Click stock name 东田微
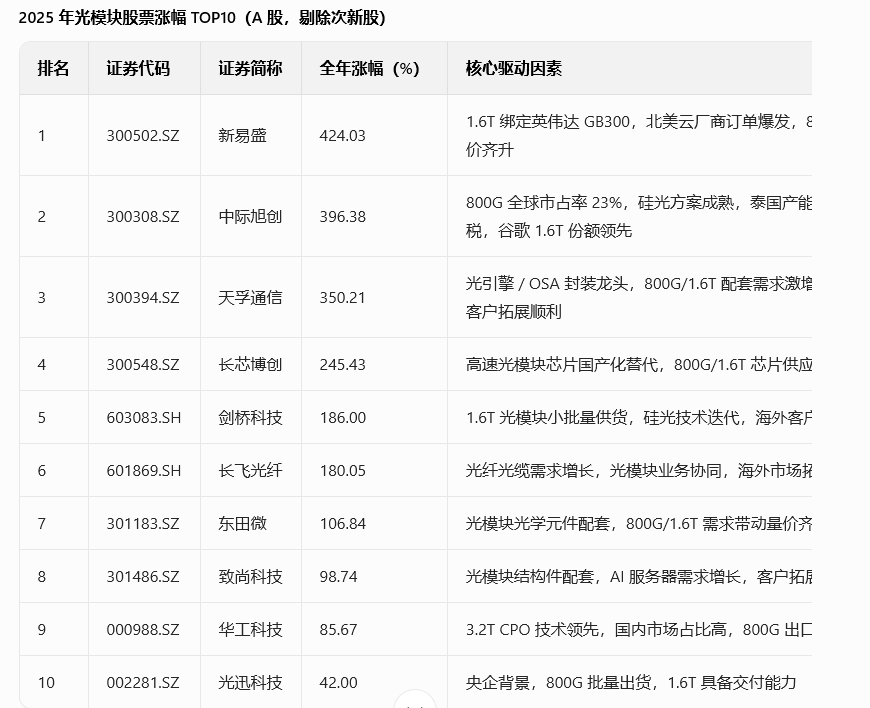This screenshot has width=870, height=708. coord(242,523)
